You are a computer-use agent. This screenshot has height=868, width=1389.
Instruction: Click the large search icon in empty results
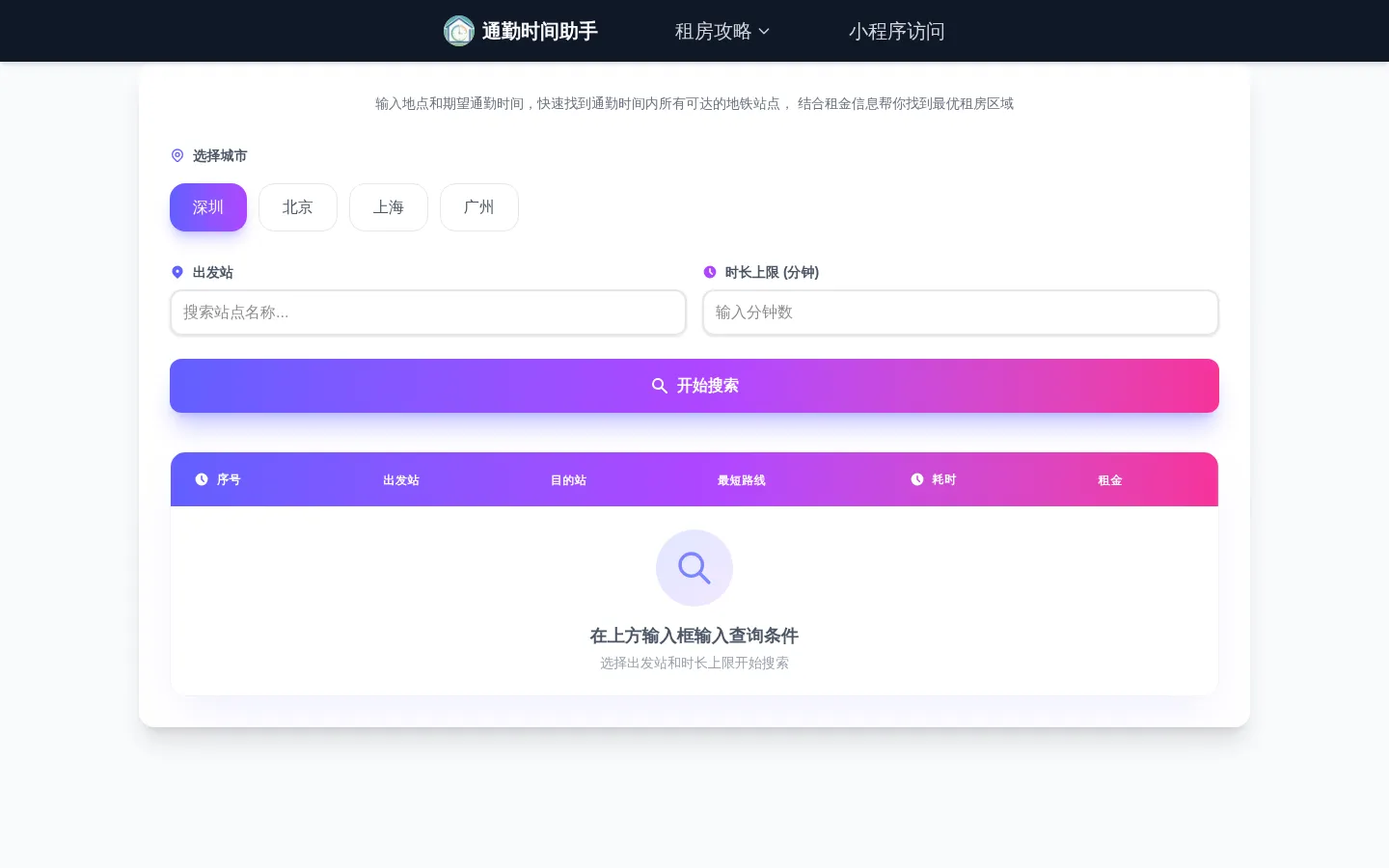tap(694, 568)
